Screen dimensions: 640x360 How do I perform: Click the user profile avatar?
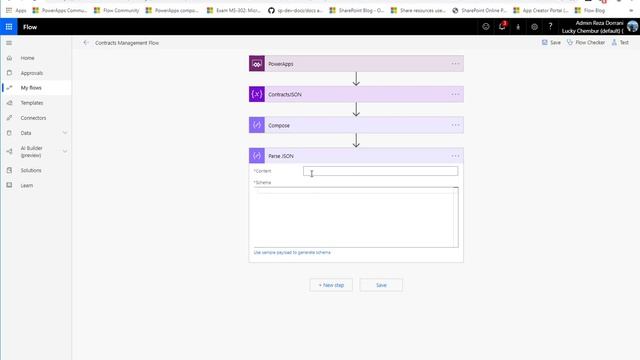[633, 27]
